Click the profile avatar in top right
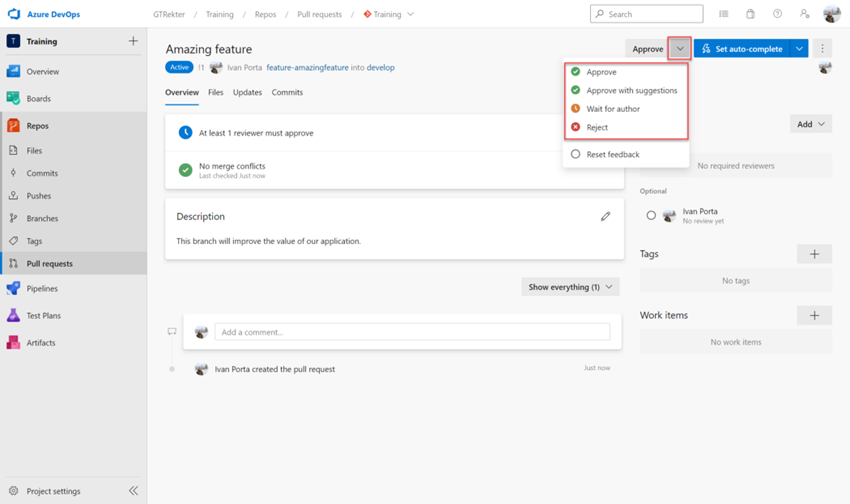Screen dimensions: 850x504 tap(832, 14)
